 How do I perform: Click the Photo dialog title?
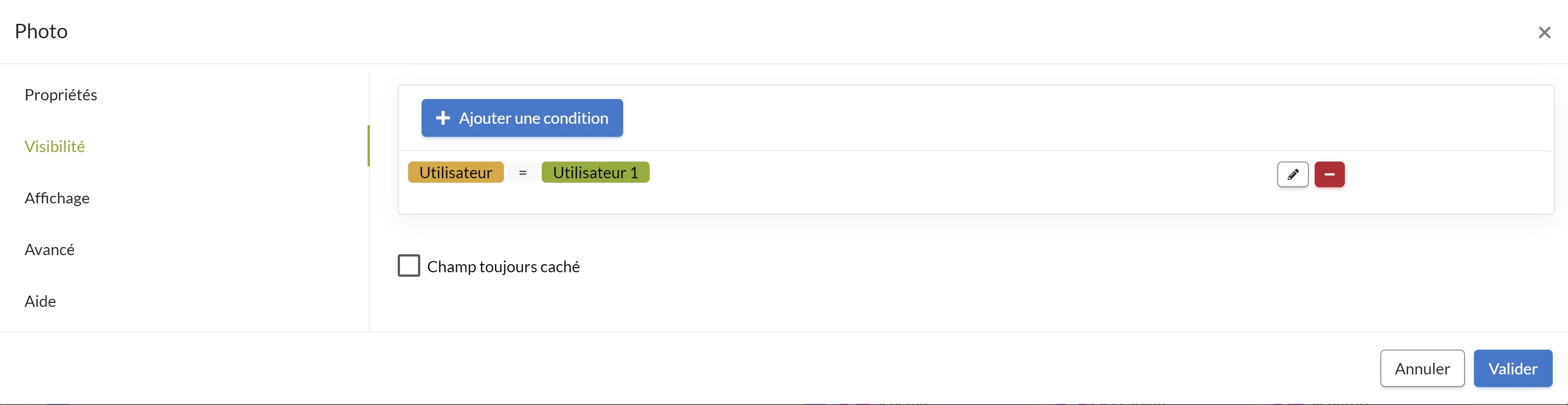(41, 31)
